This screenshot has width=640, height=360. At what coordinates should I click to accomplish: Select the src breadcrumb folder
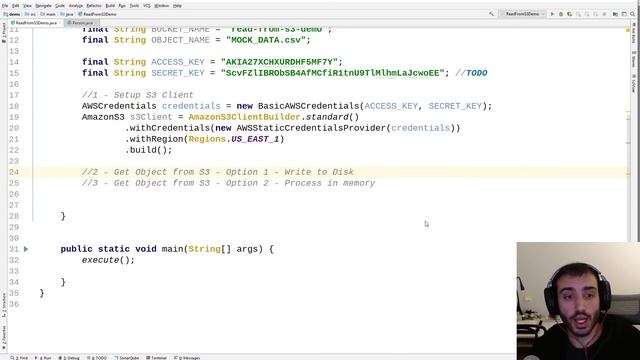(31, 14)
